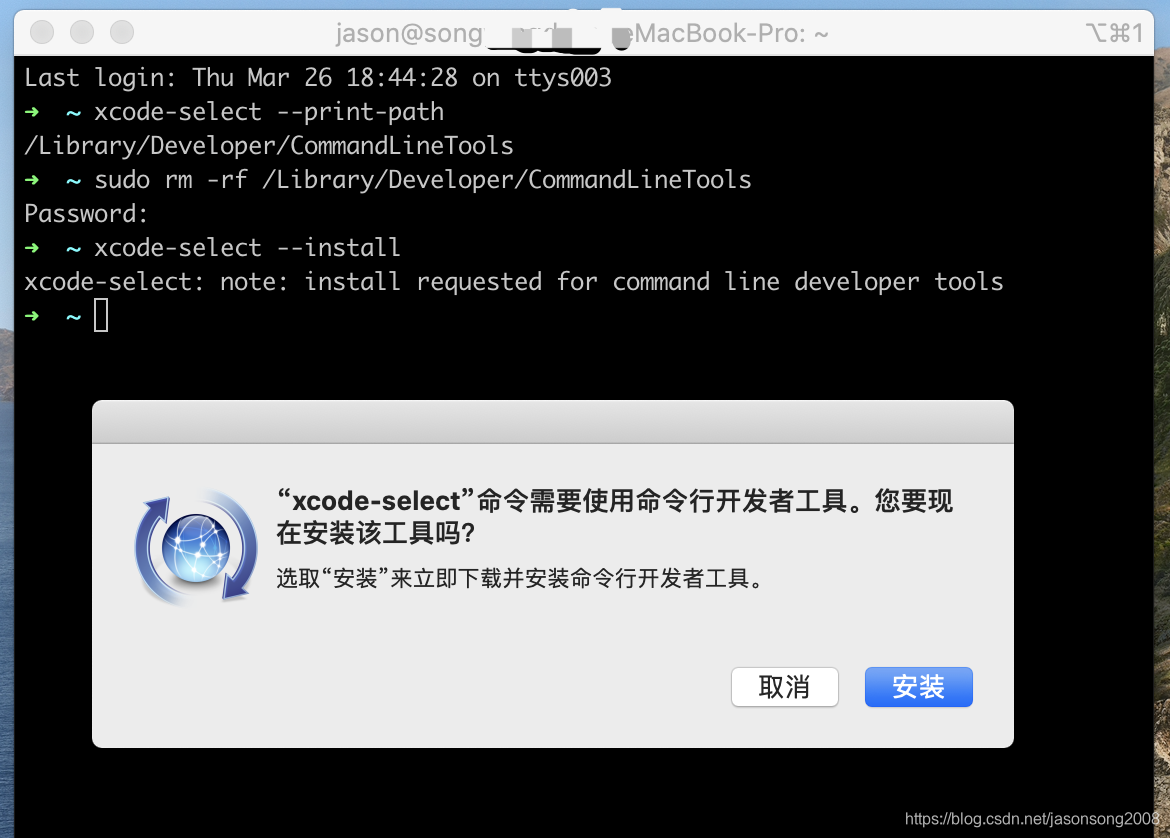Click the Software Update globe icon
Viewport: 1170px width, 838px height.
196,547
